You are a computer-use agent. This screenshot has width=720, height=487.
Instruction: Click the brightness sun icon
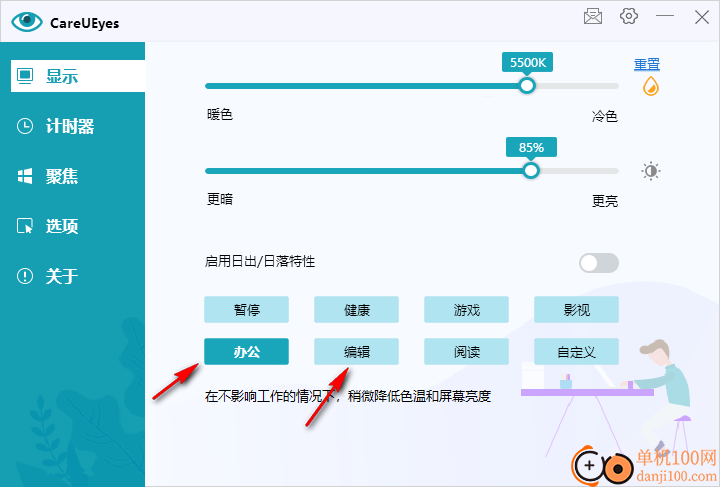[651, 171]
